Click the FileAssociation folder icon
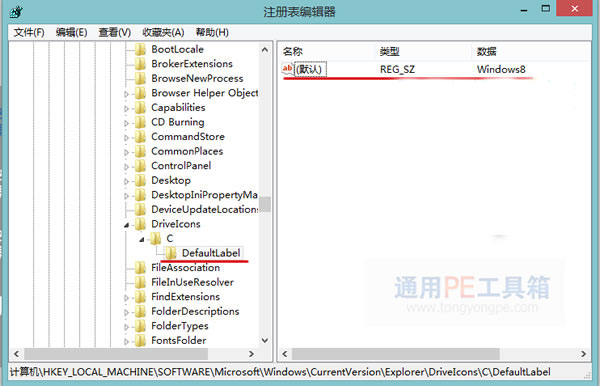 (140, 267)
